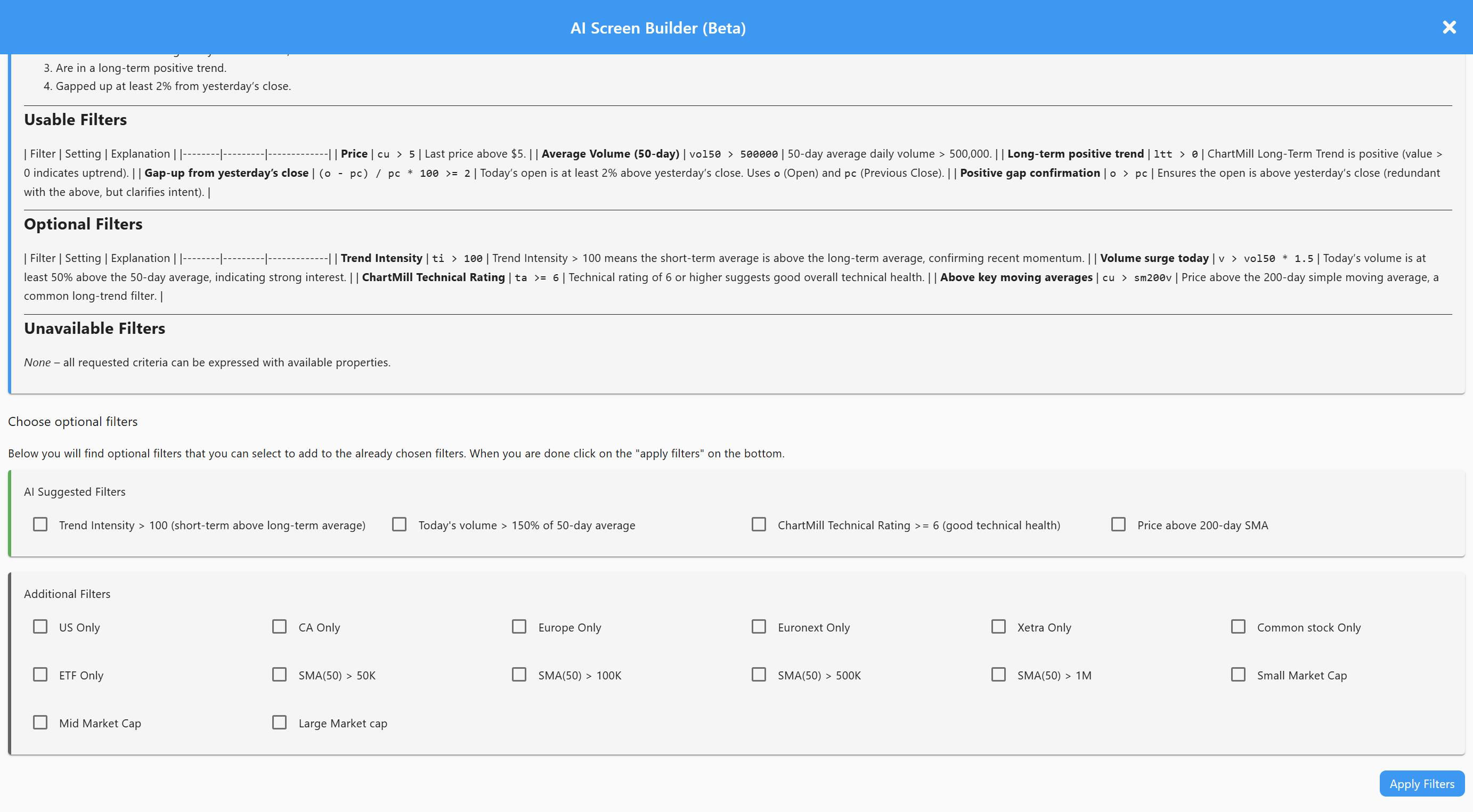Click the Apply Filters button
This screenshot has width=1473, height=812.
click(1421, 783)
